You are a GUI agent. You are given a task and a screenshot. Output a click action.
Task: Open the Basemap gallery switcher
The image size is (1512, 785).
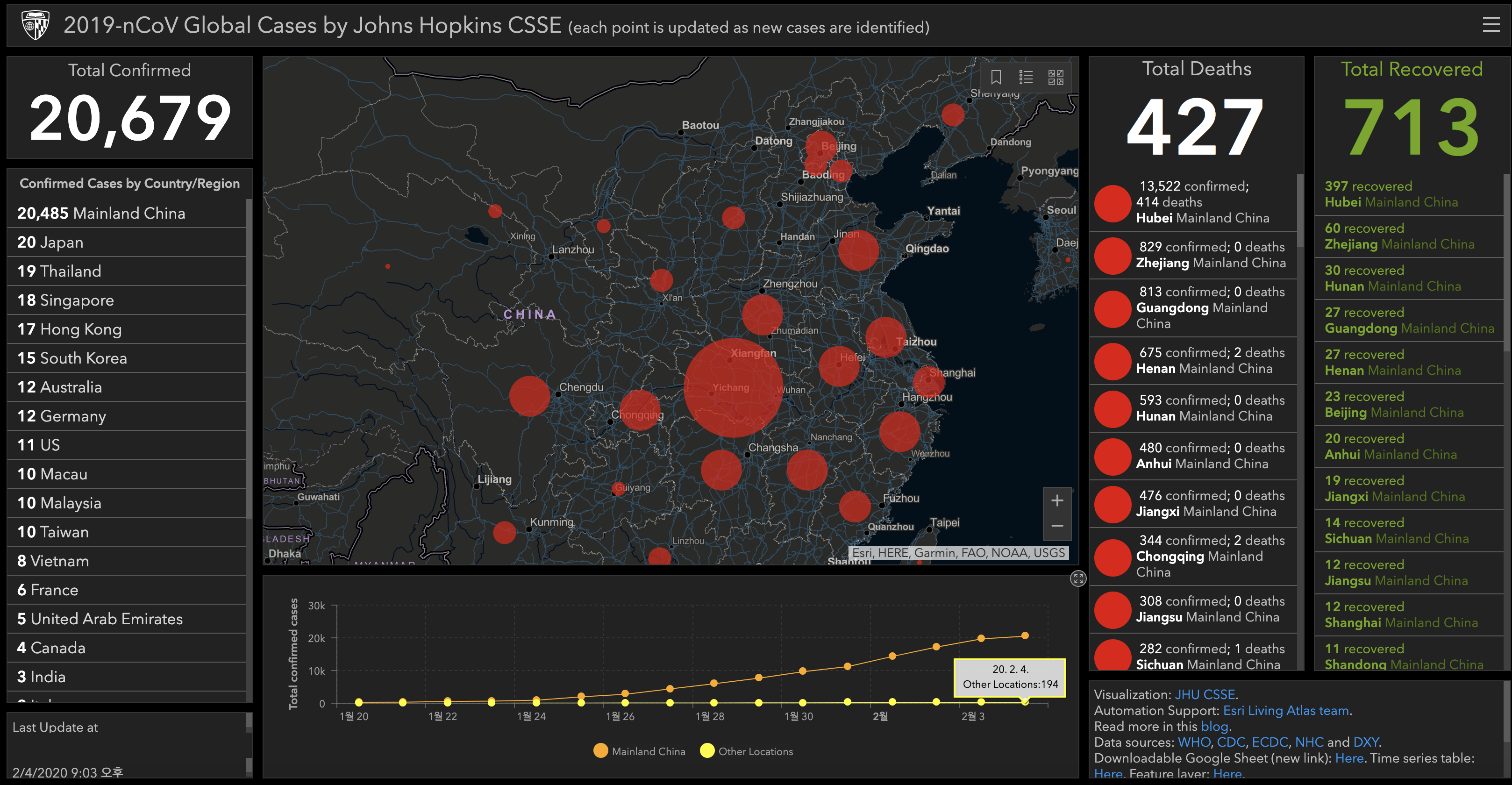(1056, 78)
